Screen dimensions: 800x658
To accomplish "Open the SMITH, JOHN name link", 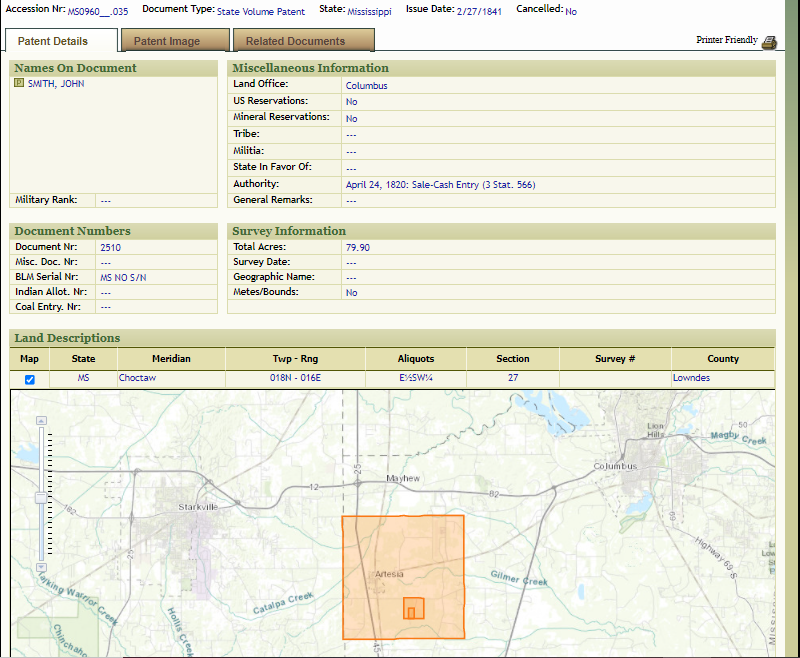I will point(56,84).
